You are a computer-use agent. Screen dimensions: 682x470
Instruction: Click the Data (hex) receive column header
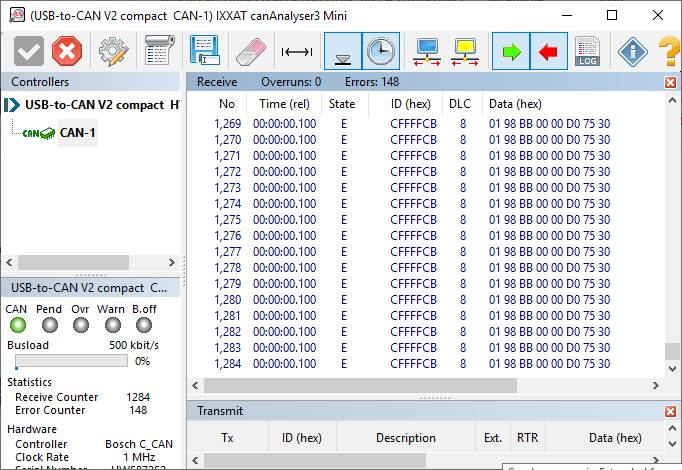click(515, 104)
